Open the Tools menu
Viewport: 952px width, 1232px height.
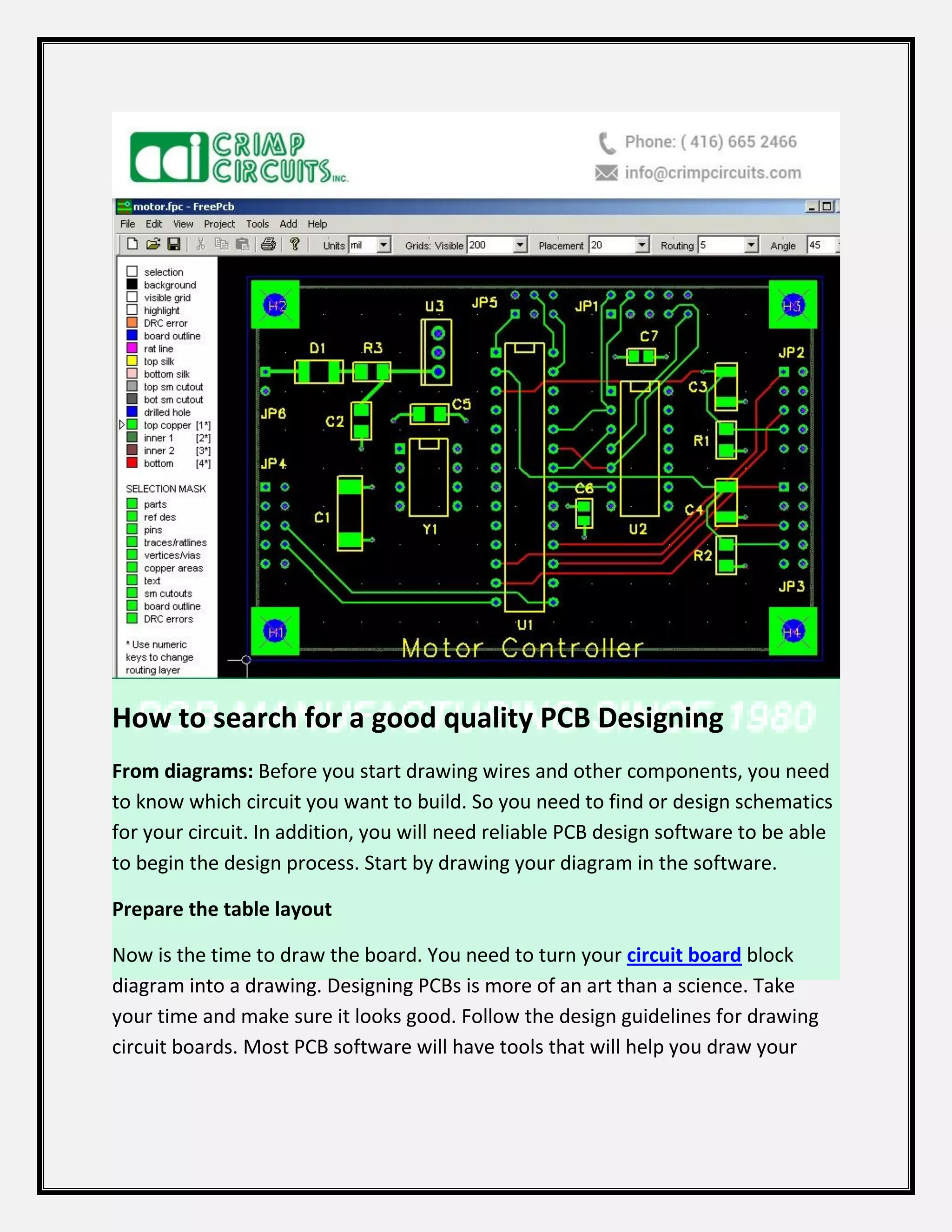(257, 224)
